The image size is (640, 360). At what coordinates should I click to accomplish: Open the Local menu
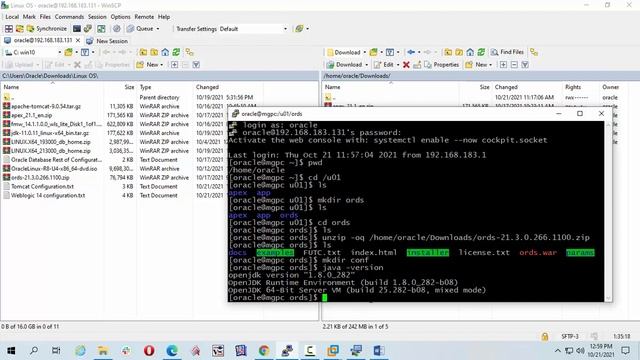(x=12, y=17)
